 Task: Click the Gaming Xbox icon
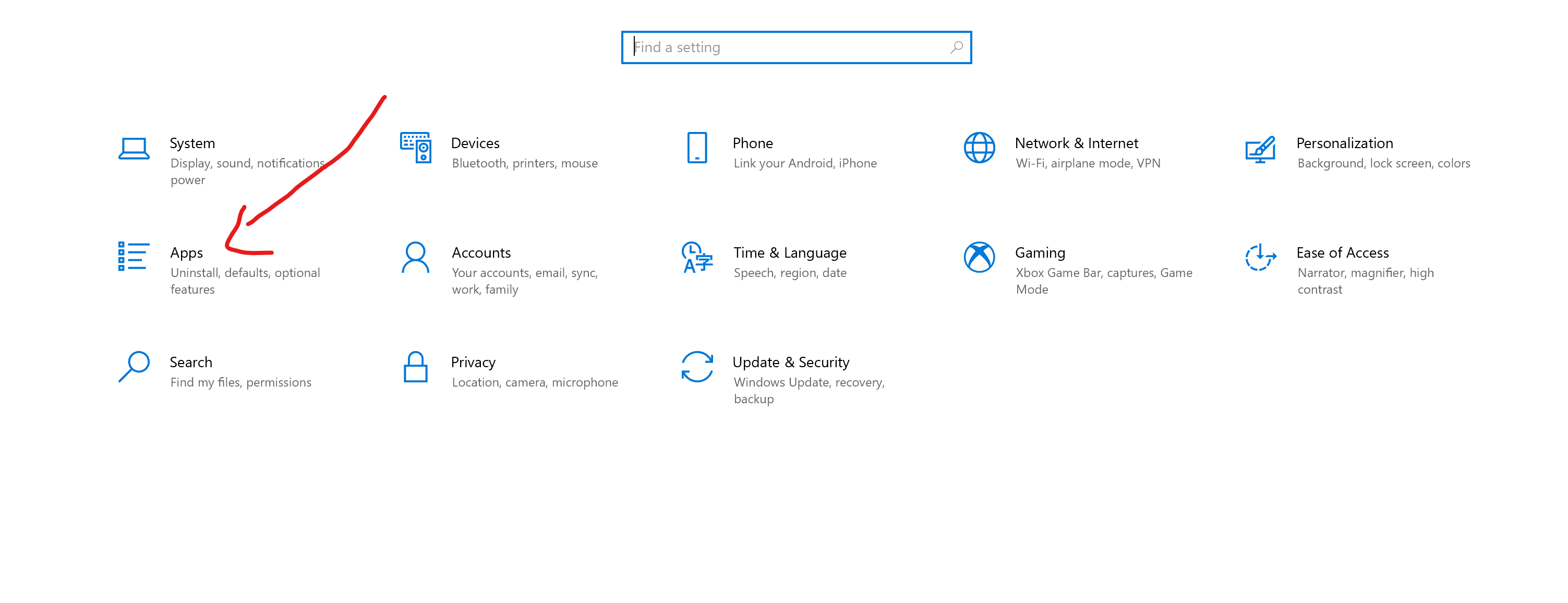click(979, 257)
